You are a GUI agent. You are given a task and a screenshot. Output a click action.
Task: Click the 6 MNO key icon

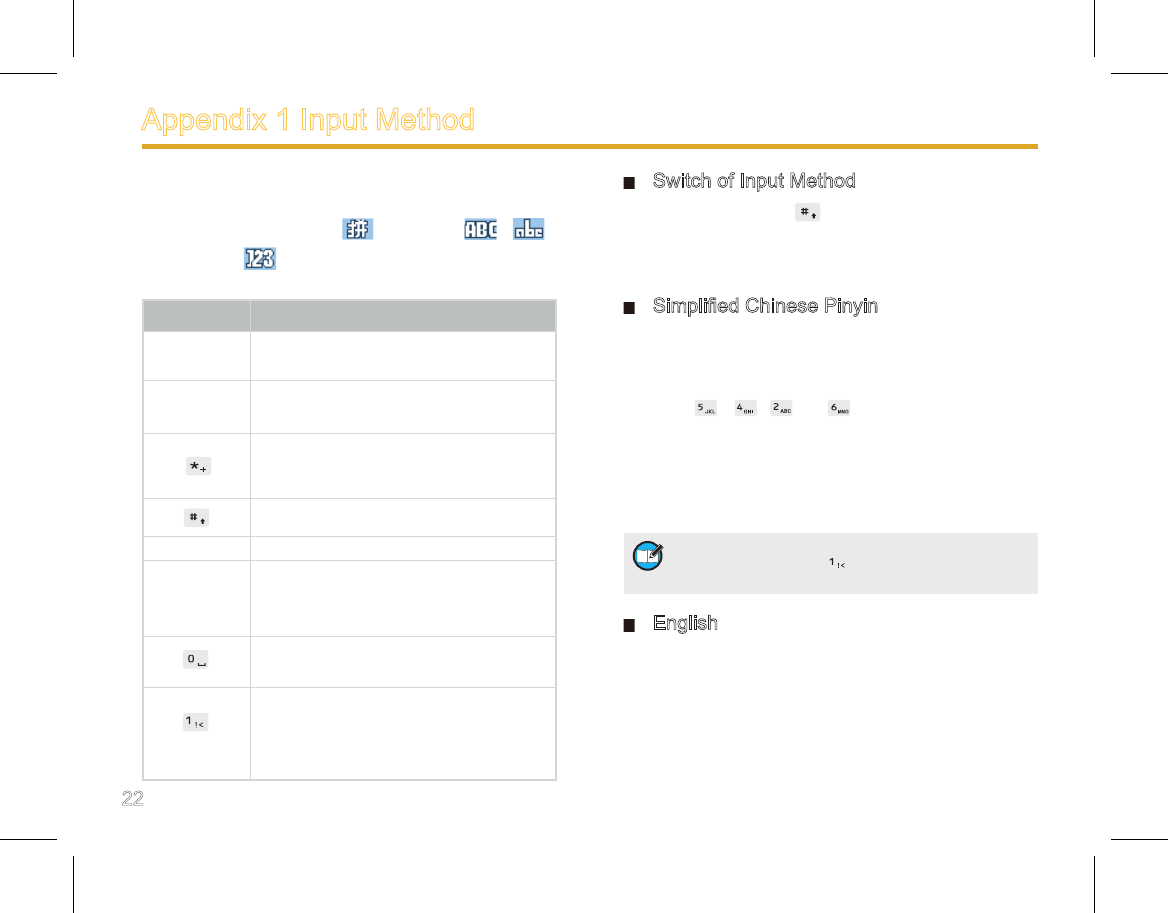[x=839, y=408]
